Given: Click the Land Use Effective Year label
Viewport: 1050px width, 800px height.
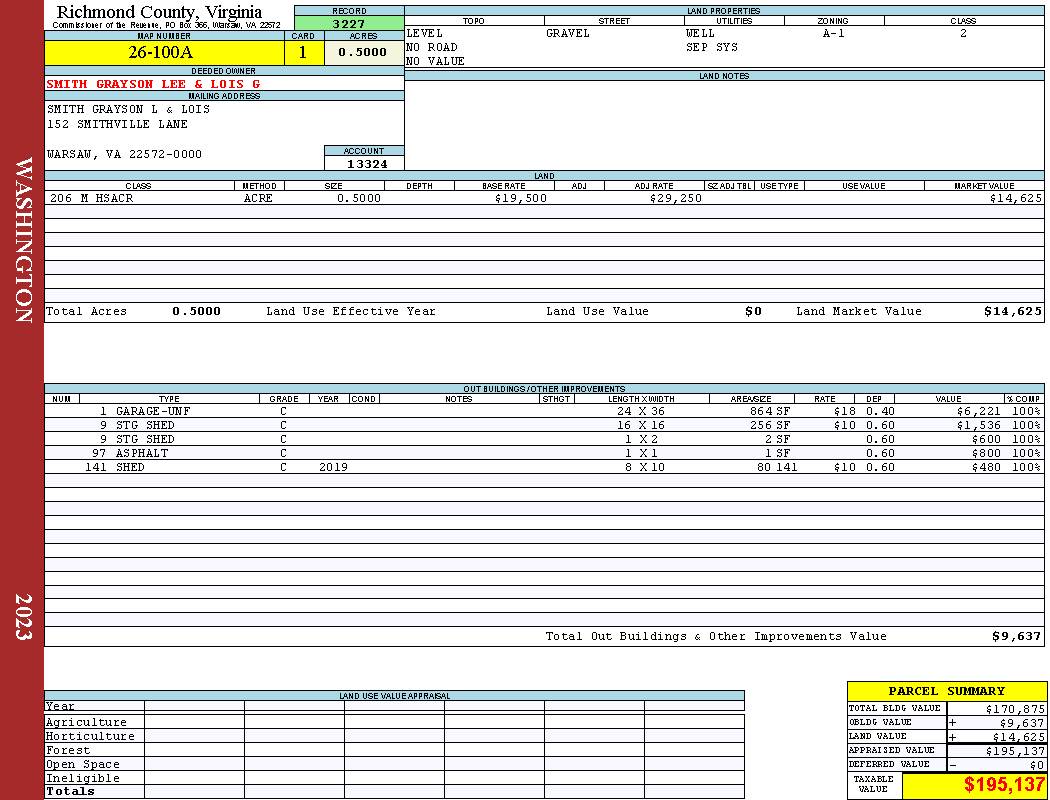Looking at the screenshot, I should coord(351,311).
